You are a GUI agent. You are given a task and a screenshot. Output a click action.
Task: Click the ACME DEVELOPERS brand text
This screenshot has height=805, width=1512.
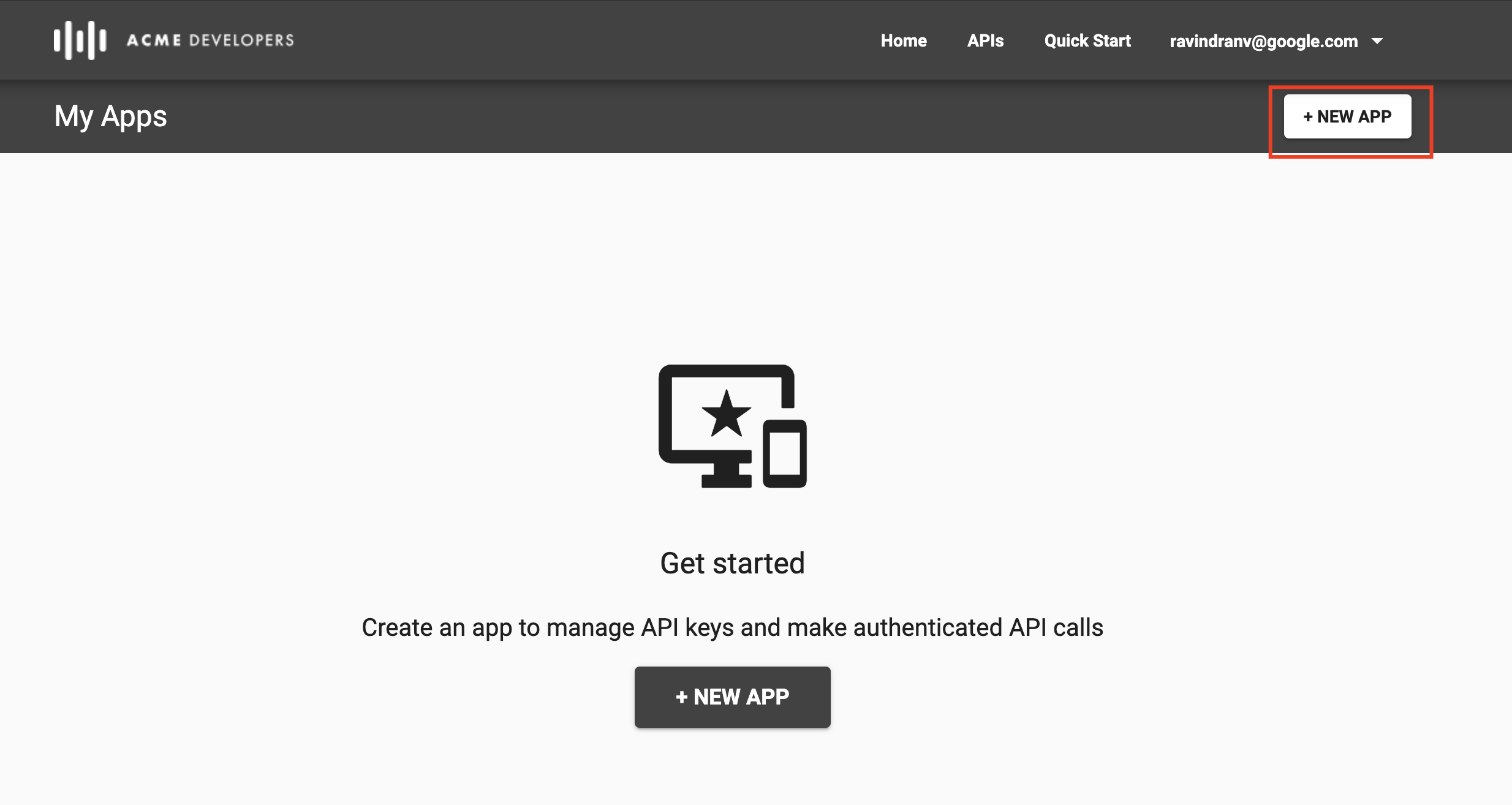(x=210, y=40)
